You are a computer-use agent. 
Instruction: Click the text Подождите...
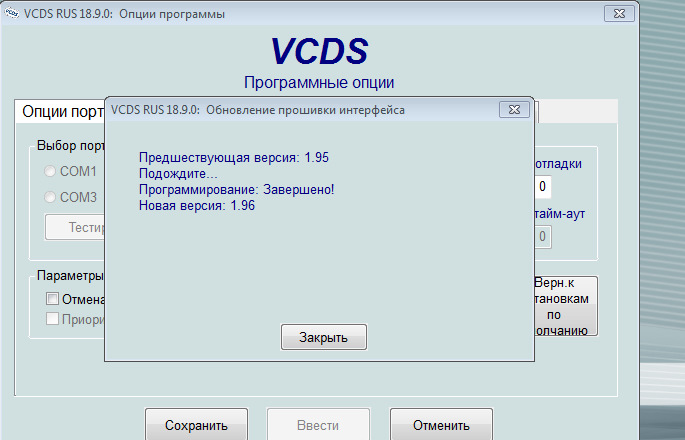pos(178,174)
